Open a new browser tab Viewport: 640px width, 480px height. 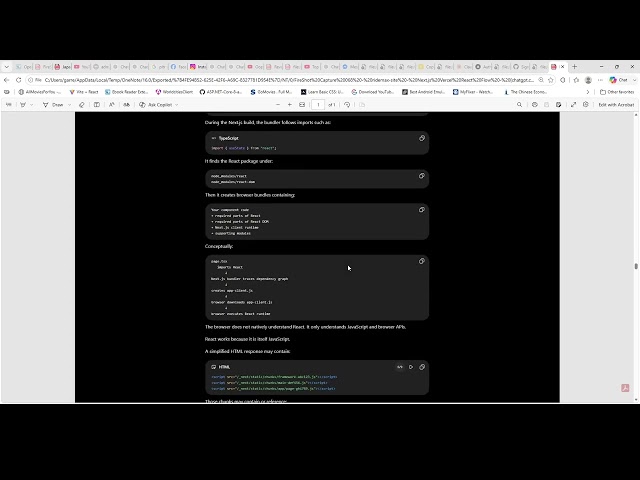coord(574,67)
